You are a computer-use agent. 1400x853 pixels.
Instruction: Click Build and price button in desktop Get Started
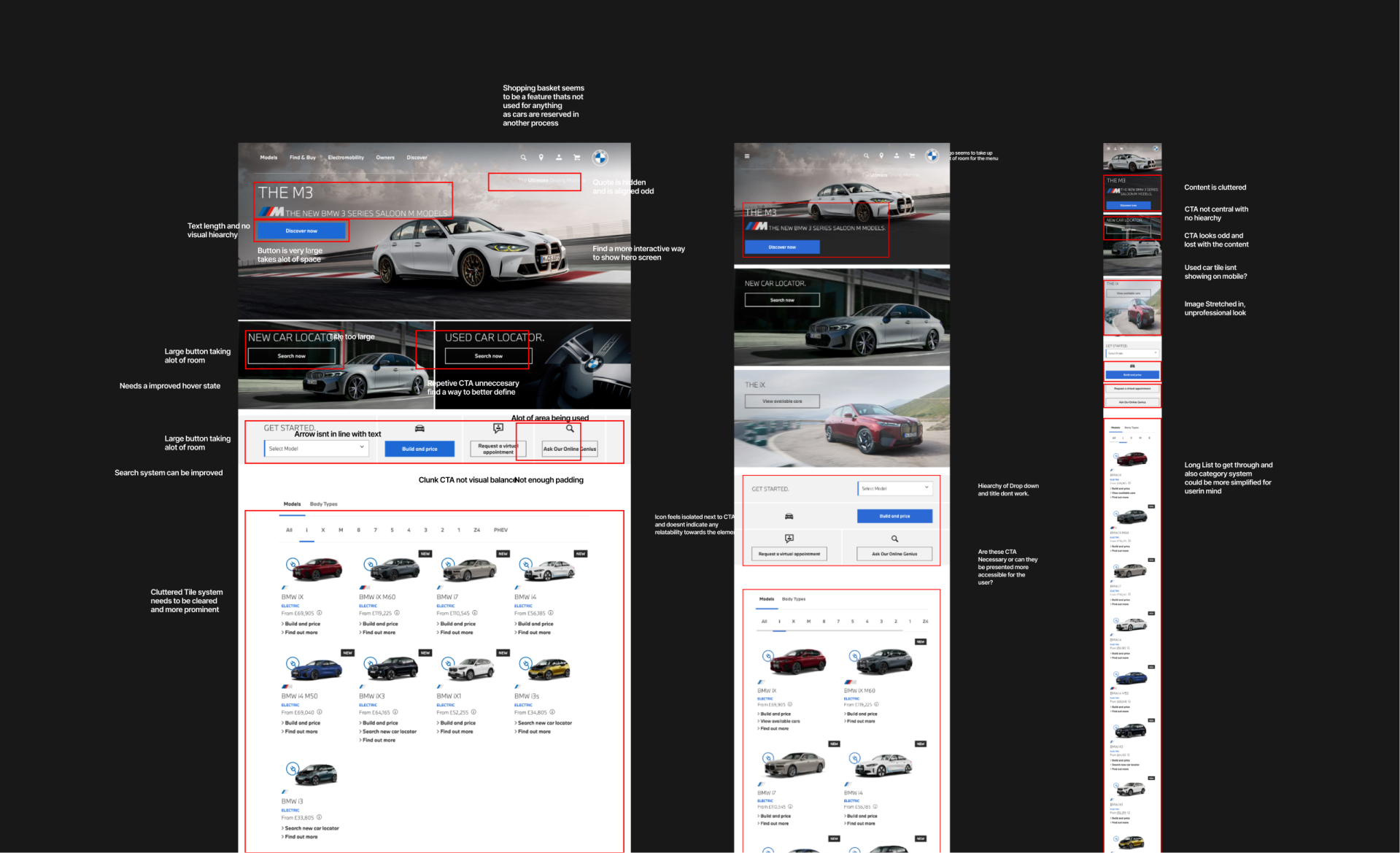(x=419, y=449)
